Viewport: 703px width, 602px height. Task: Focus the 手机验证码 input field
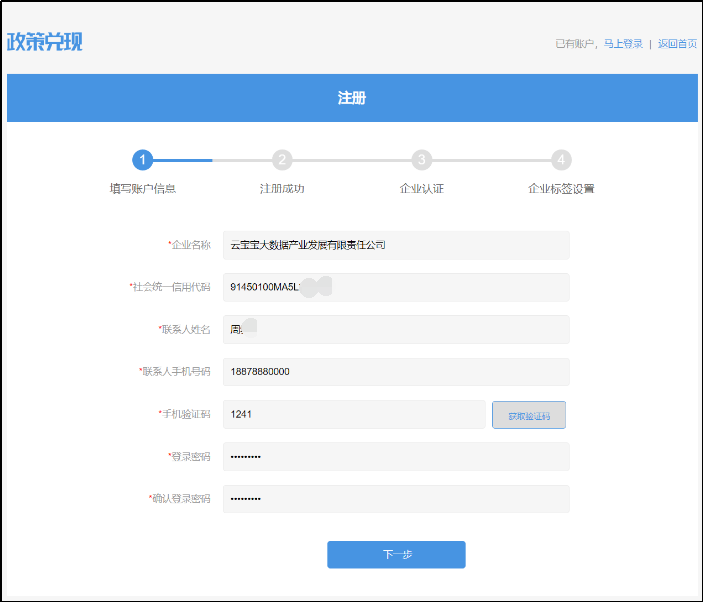pyautogui.click(x=354, y=414)
